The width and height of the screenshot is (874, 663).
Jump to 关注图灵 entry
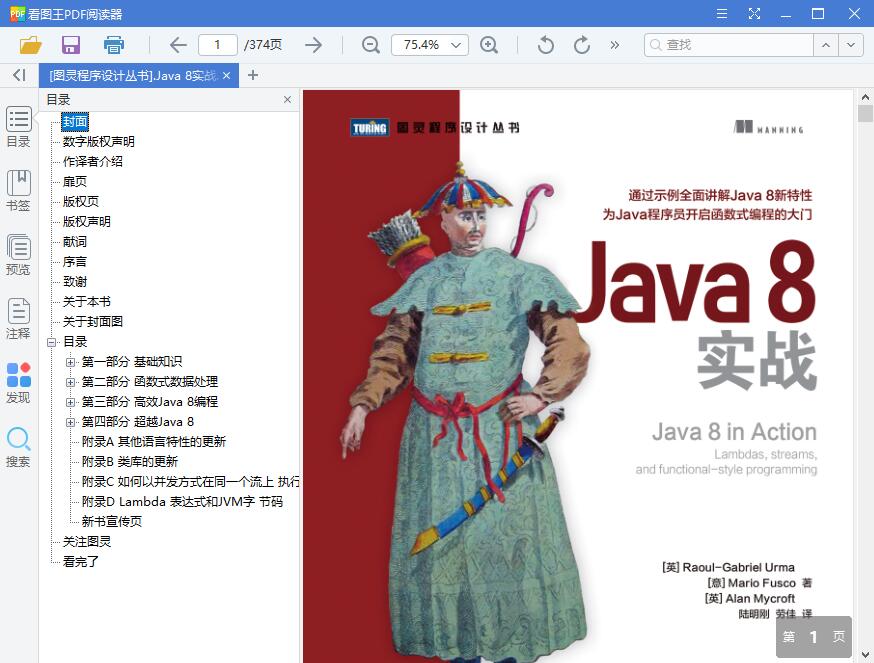tap(86, 541)
